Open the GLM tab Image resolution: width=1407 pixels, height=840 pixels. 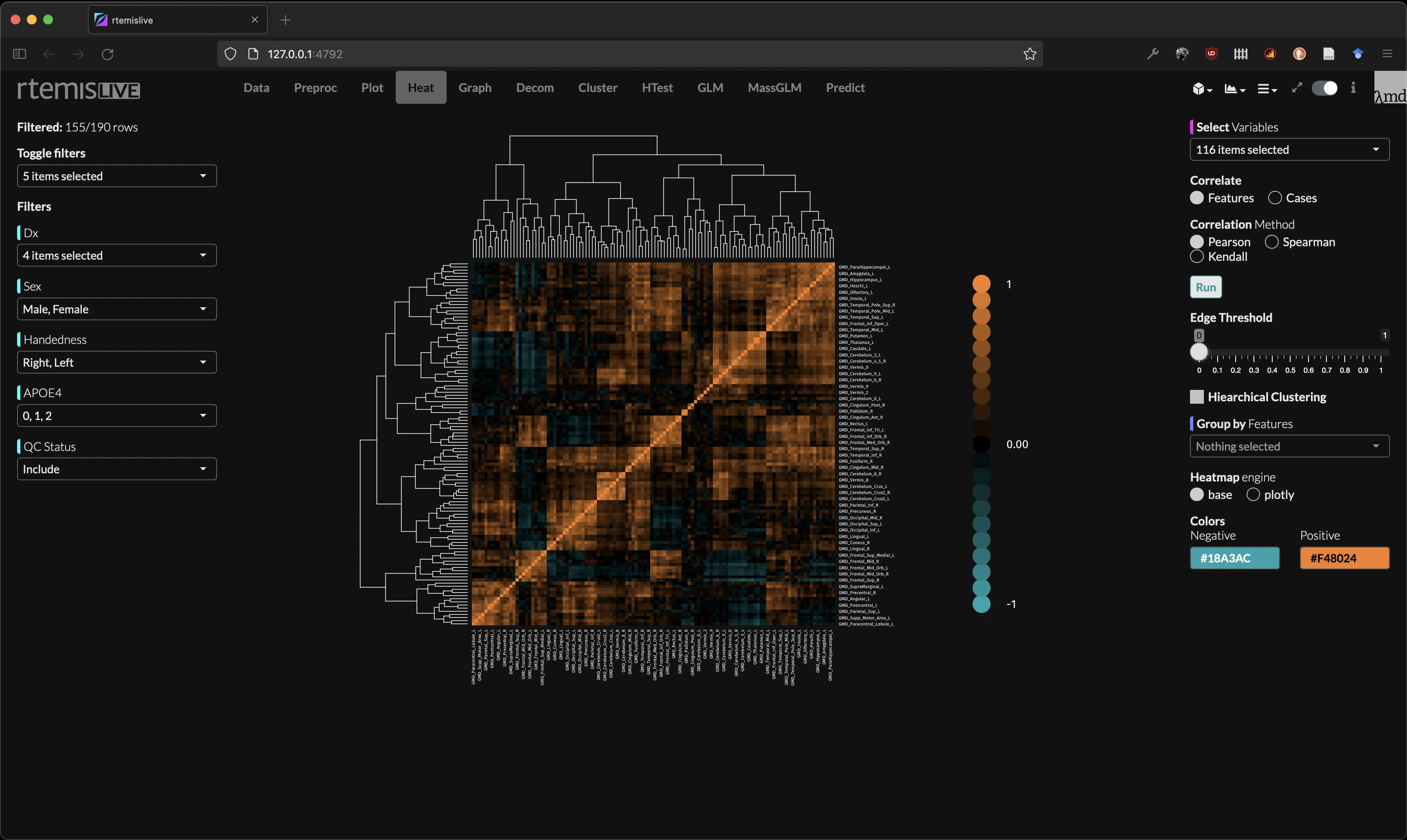pyautogui.click(x=710, y=88)
